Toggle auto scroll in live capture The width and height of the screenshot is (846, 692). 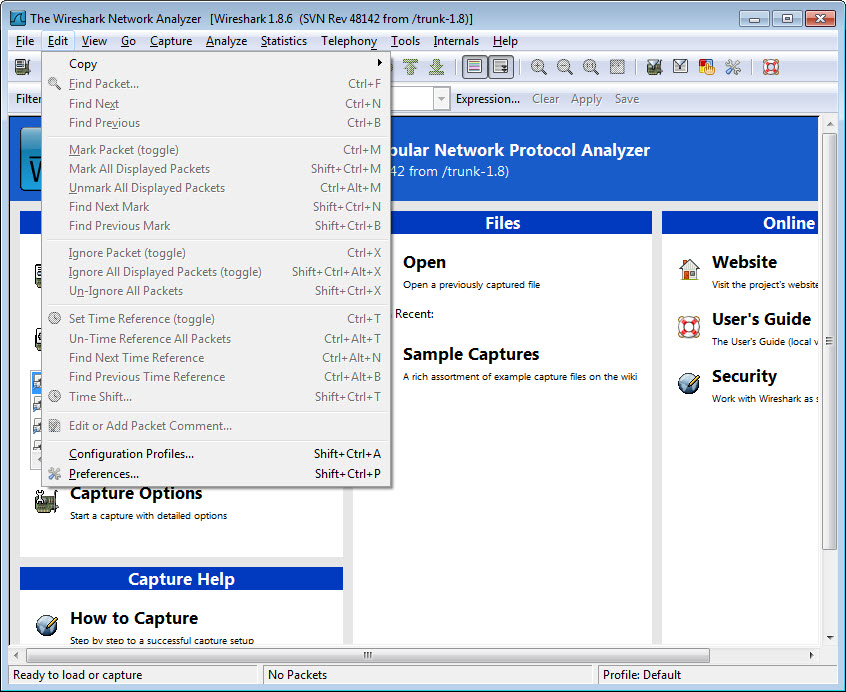click(500, 67)
